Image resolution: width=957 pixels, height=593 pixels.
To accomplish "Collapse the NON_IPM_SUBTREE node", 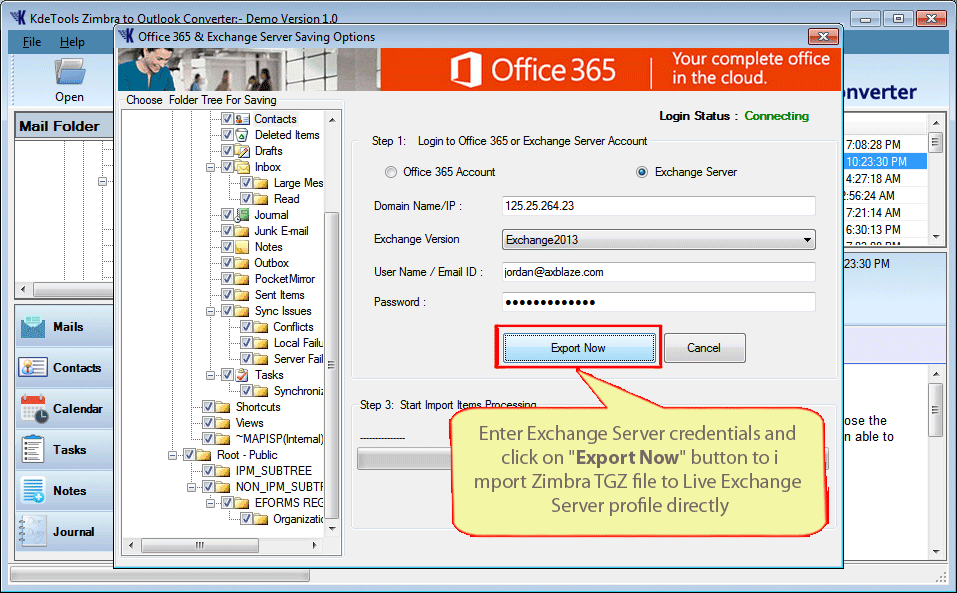I will [x=191, y=487].
